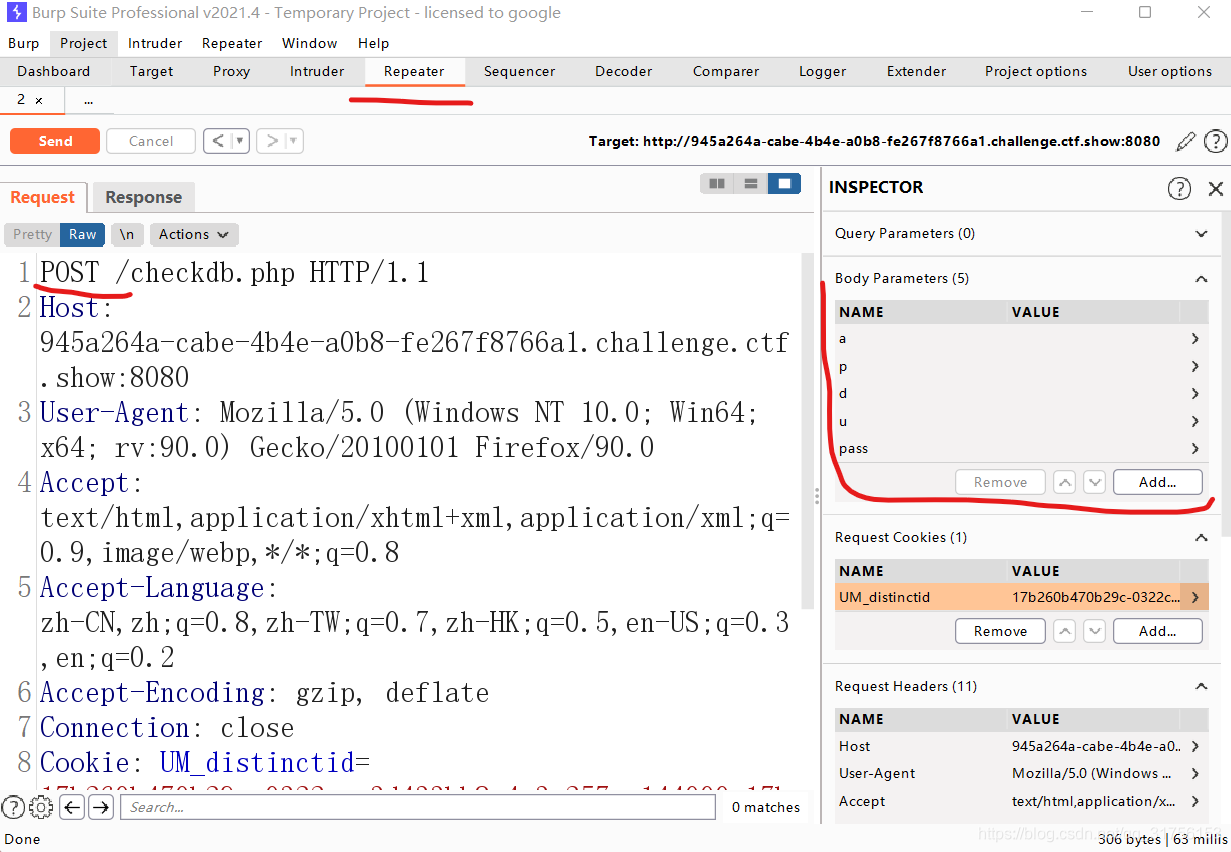
Task: Click the target edit pencil icon
Action: coord(1185,142)
